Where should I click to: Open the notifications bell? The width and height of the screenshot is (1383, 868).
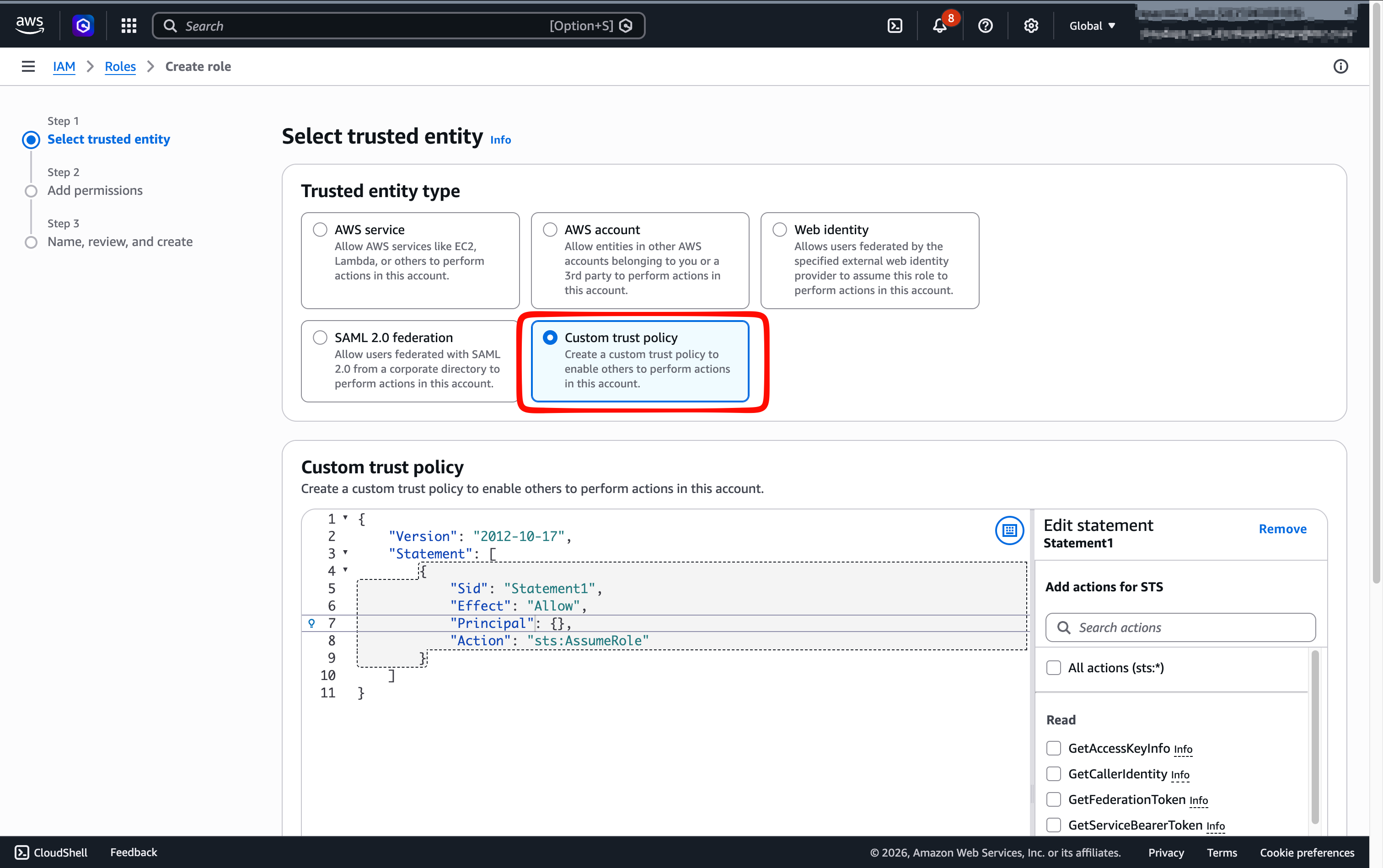point(940,26)
